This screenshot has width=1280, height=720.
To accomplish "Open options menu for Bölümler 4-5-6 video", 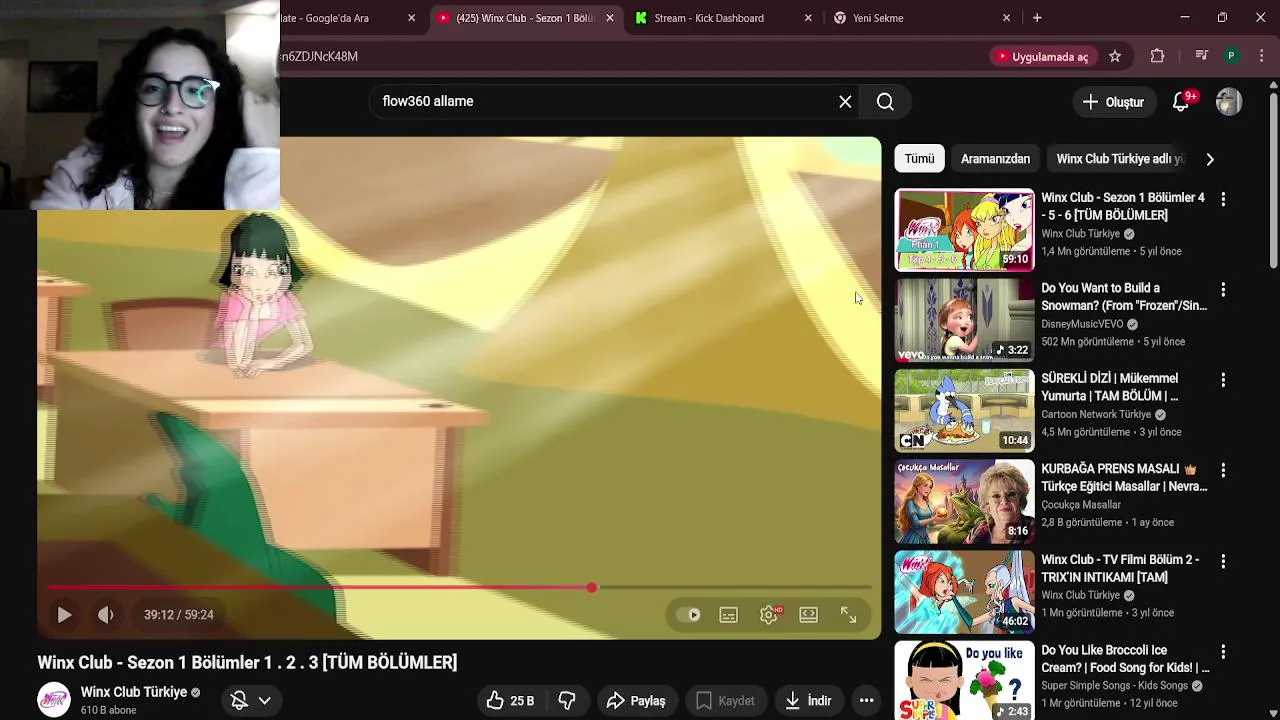I will (x=1223, y=199).
